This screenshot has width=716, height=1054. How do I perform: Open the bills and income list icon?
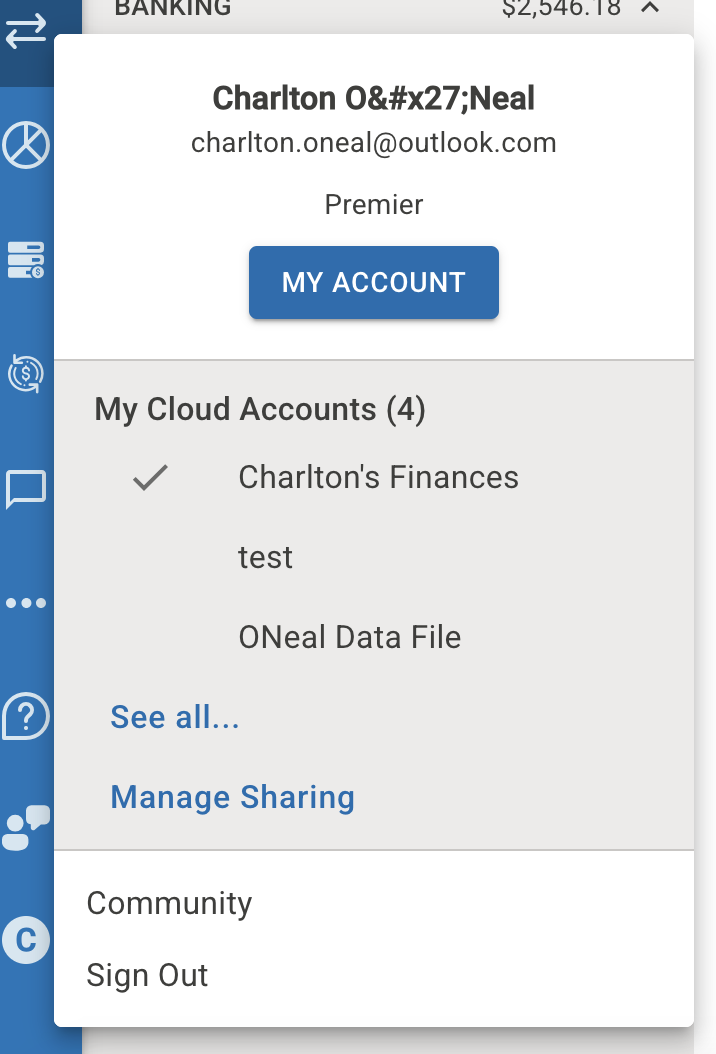[26, 259]
